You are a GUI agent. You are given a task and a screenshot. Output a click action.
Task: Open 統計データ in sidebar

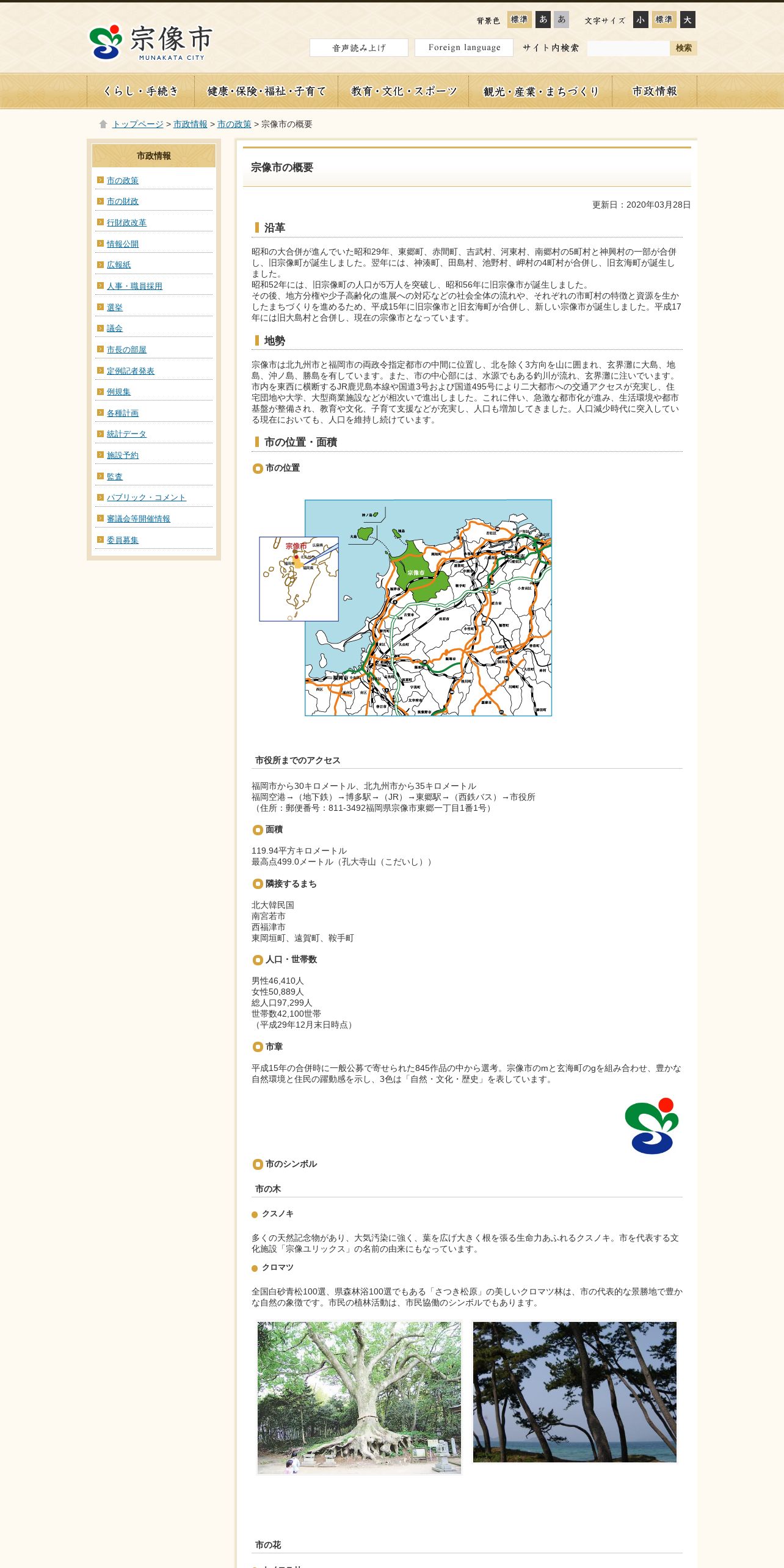point(126,434)
